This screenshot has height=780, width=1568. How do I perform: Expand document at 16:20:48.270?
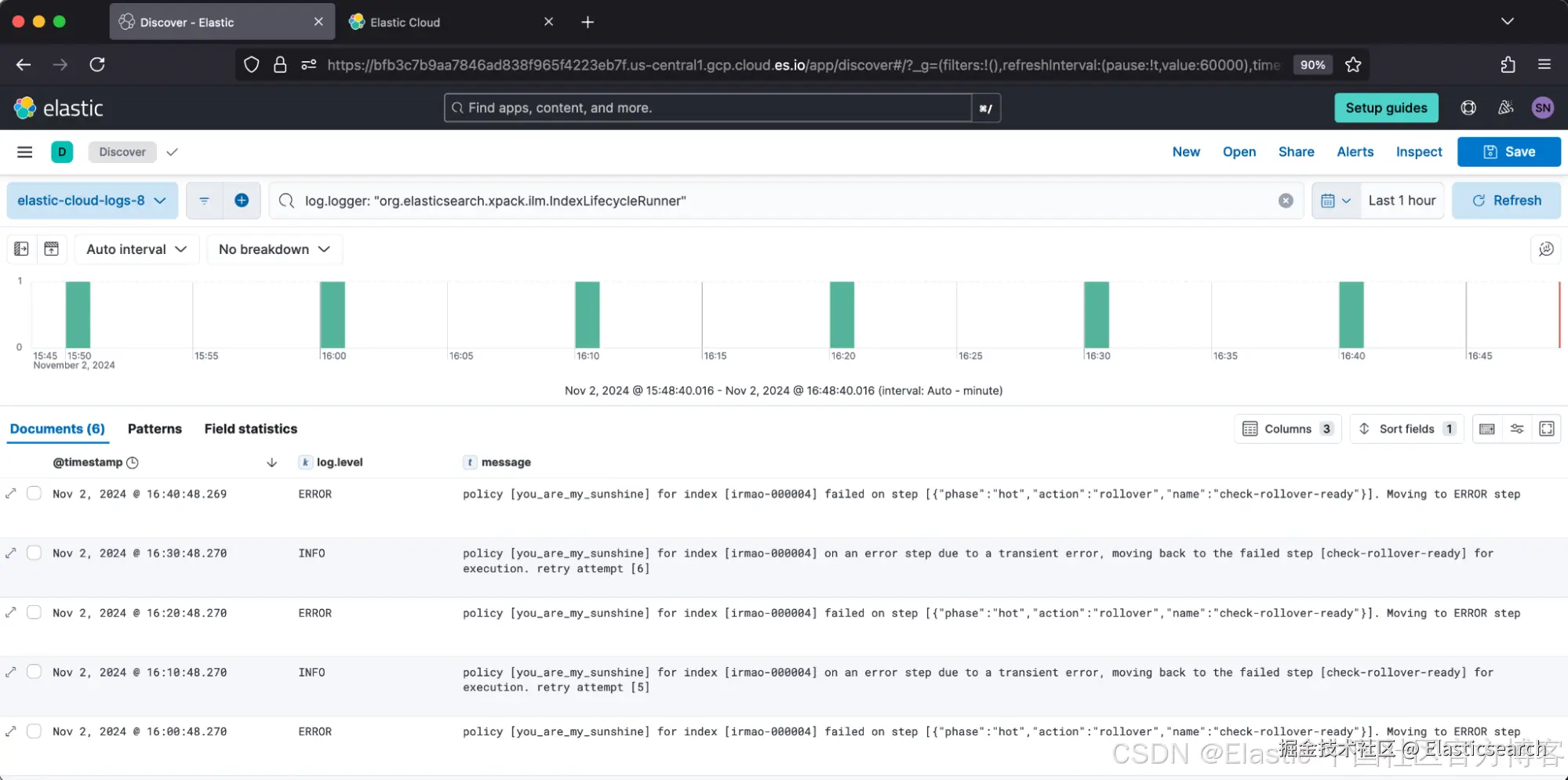point(11,613)
